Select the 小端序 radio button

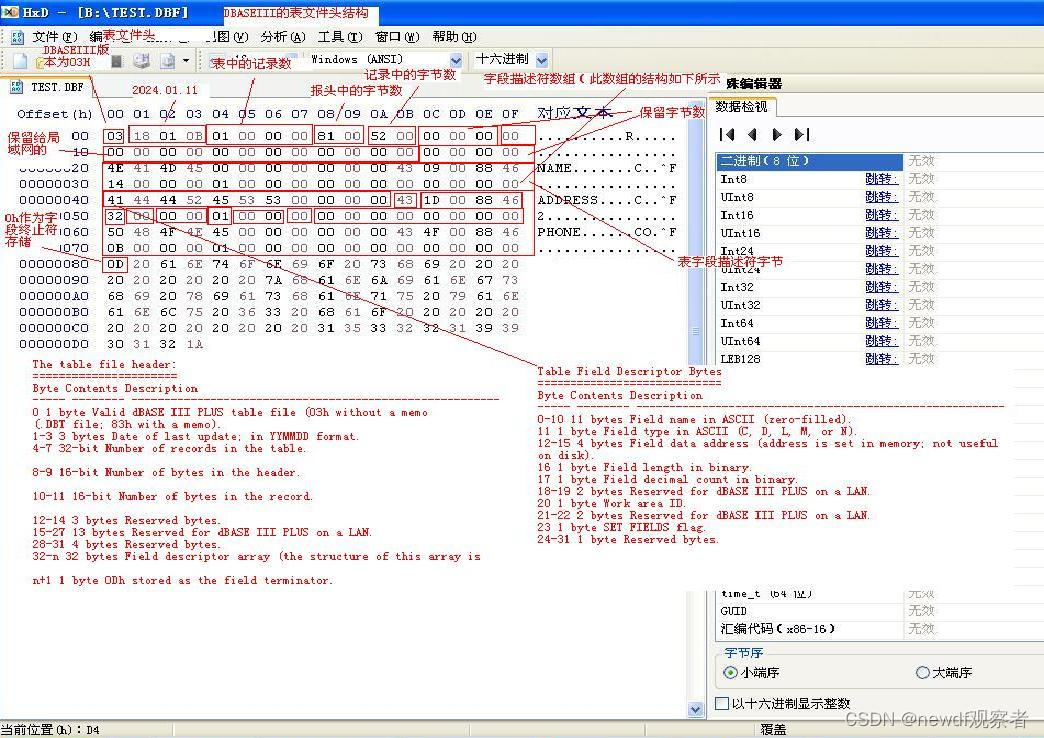[x=731, y=672]
